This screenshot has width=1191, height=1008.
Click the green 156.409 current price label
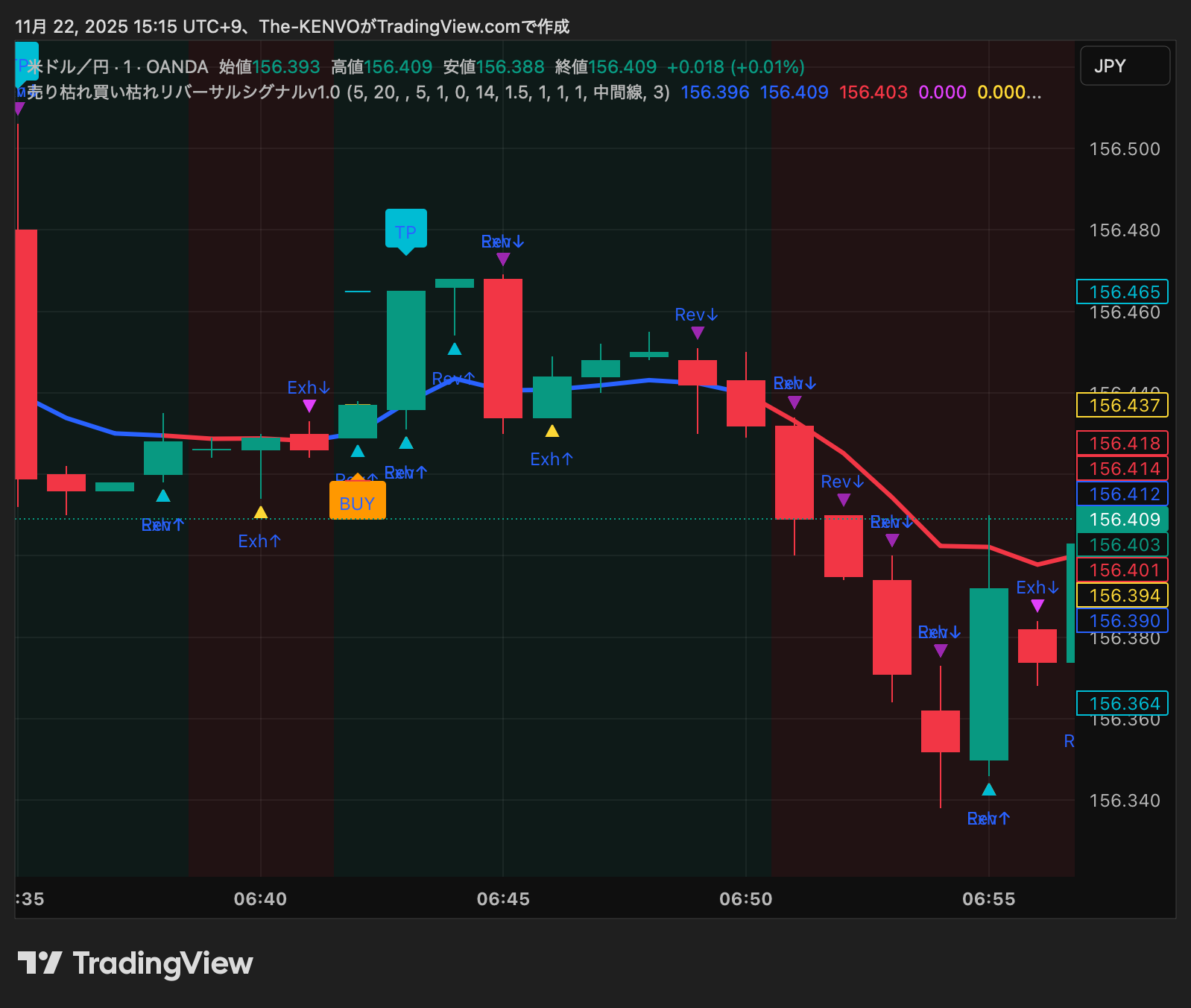click(x=1123, y=520)
